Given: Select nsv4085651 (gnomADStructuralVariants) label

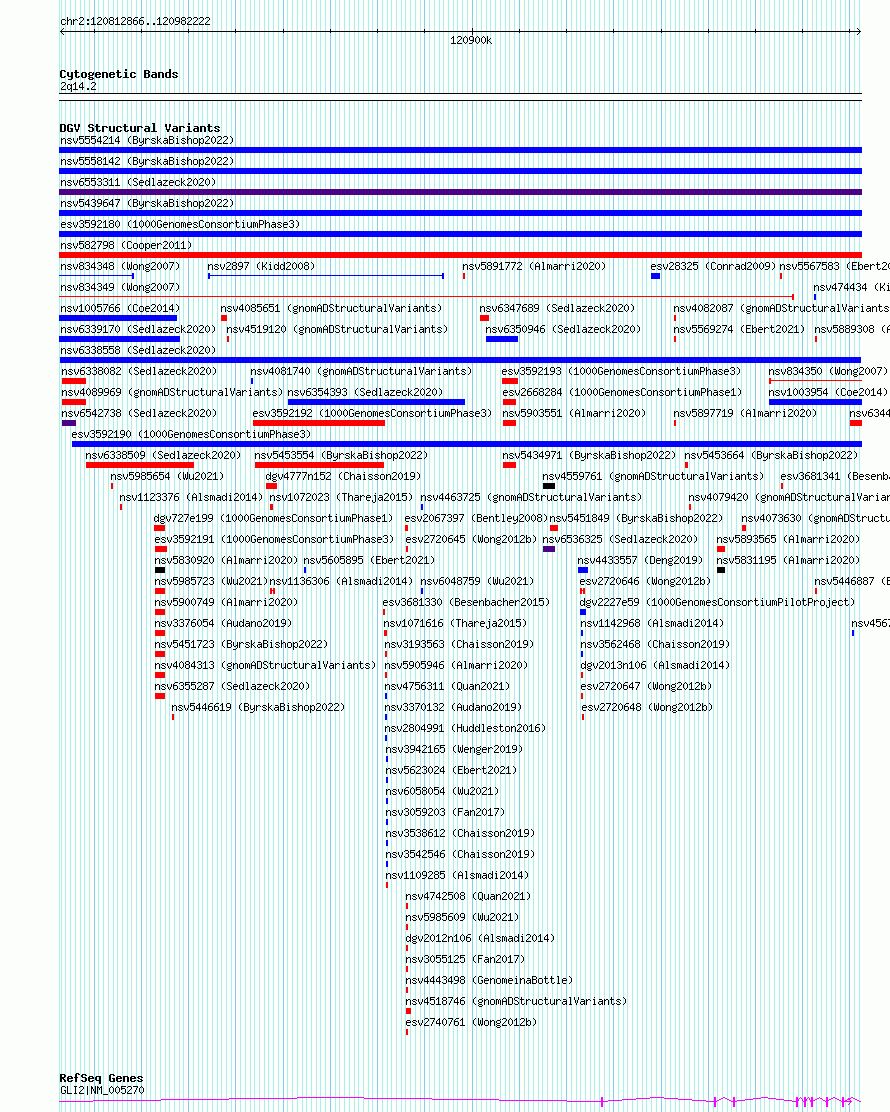Looking at the screenshot, I should (330, 308).
